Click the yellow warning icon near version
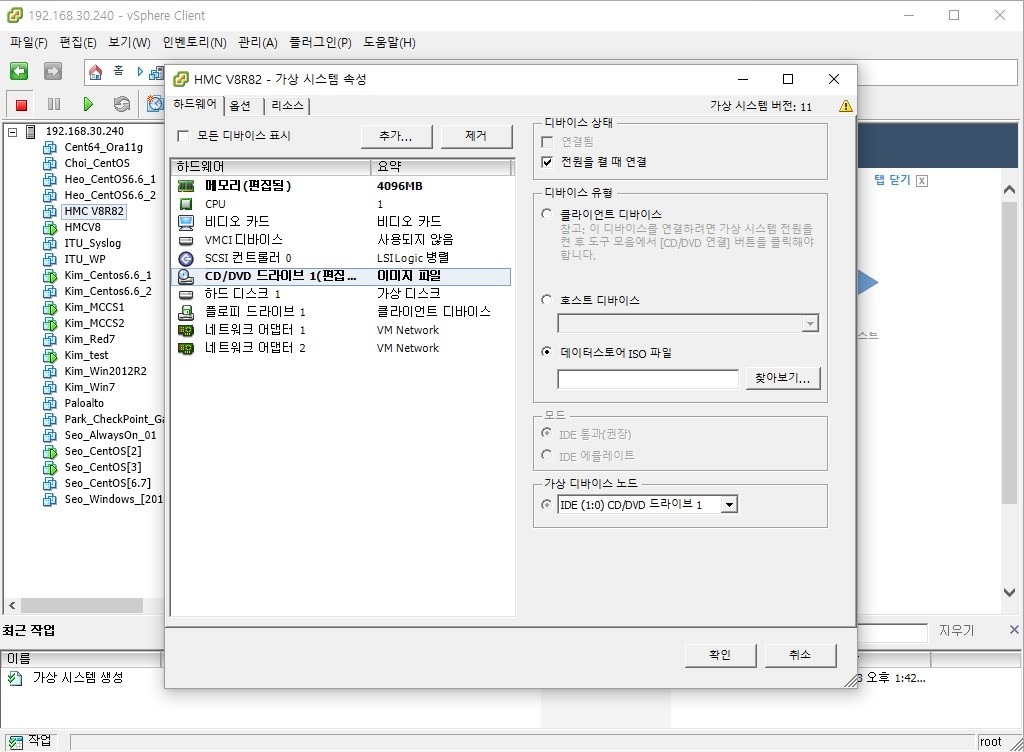This screenshot has width=1024, height=752. [x=846, y=106]
